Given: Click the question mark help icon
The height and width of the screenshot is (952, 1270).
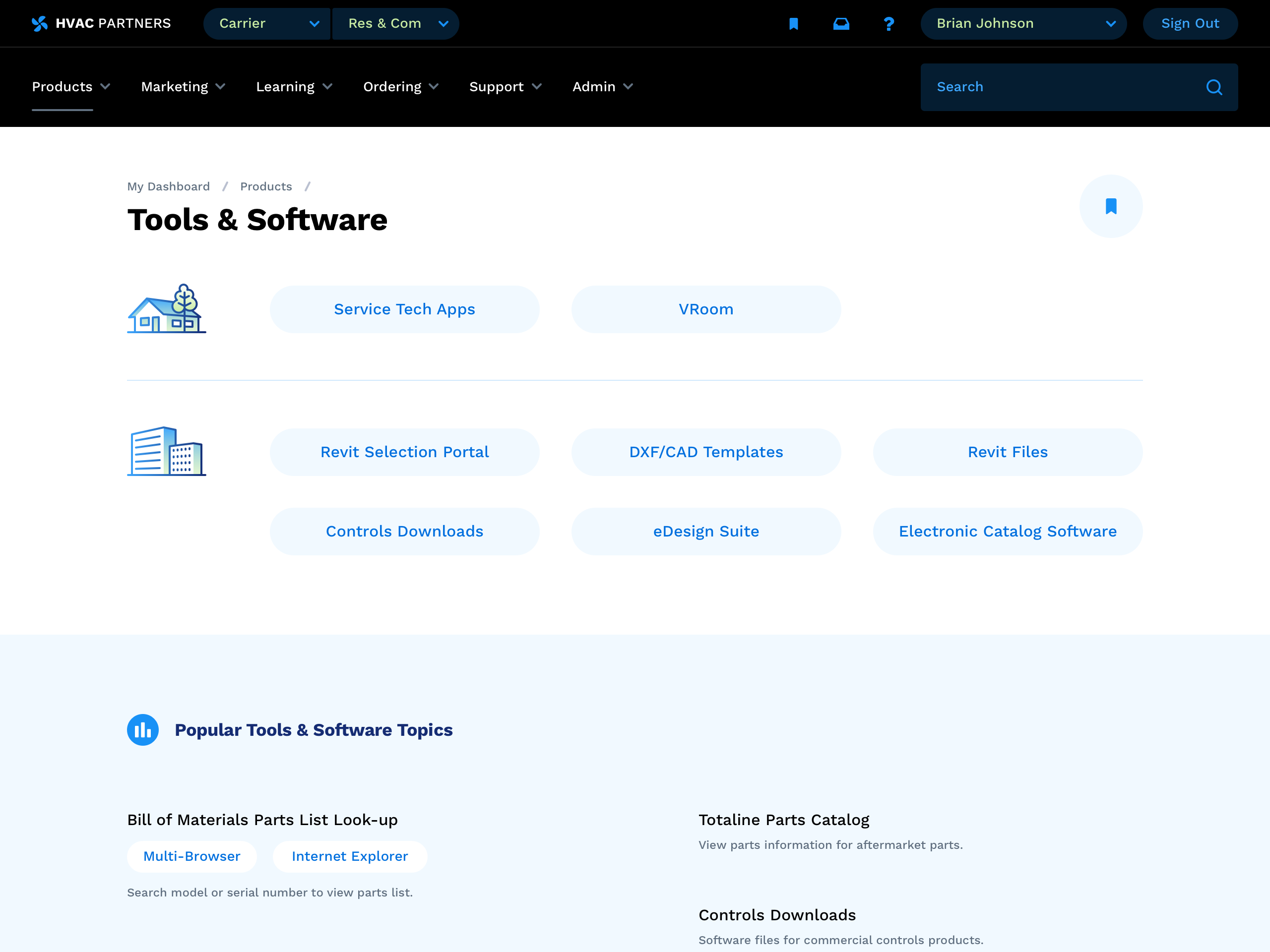Looking at the screenshot, I should [x=889, y=23].
